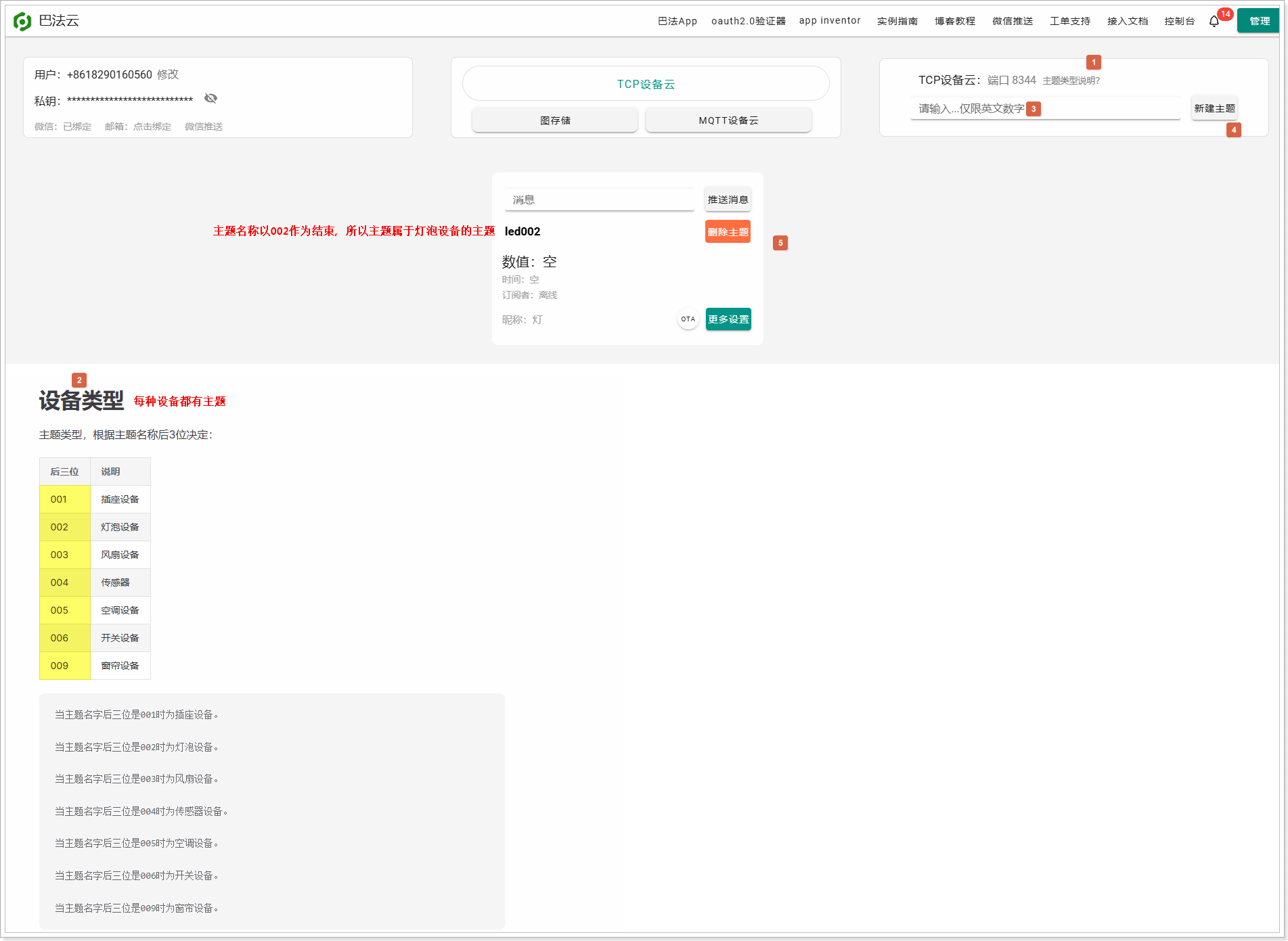Click the 灯泡设备 table cell

(x=120, y=527)
